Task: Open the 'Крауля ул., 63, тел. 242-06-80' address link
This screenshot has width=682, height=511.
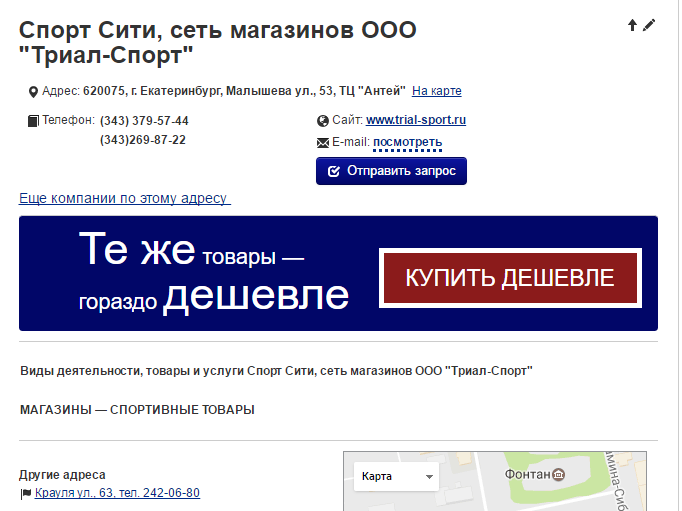Action: click(117, 493)
